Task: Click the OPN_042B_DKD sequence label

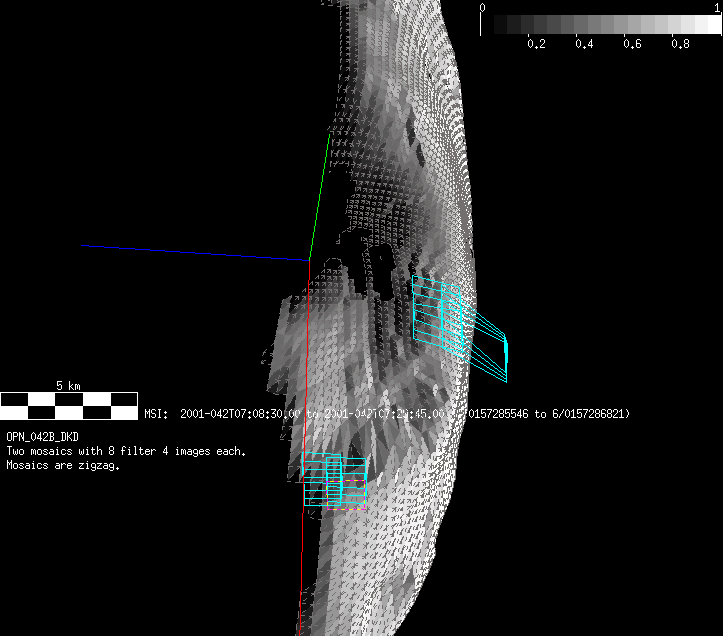Action: [x=42, y=437]
